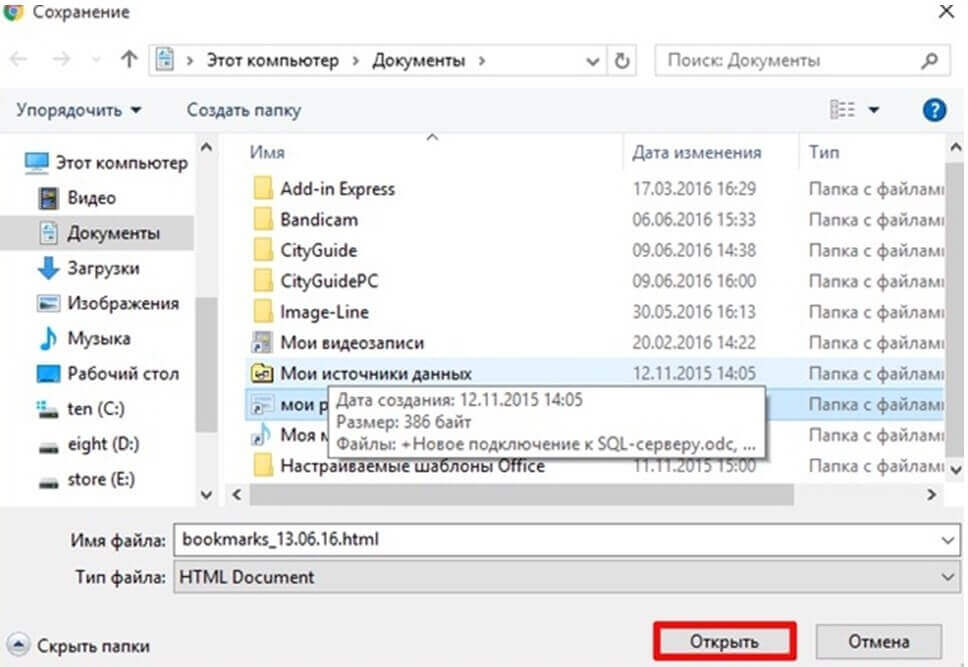Select the Bandicam folder icon

(x=263, y=219)
